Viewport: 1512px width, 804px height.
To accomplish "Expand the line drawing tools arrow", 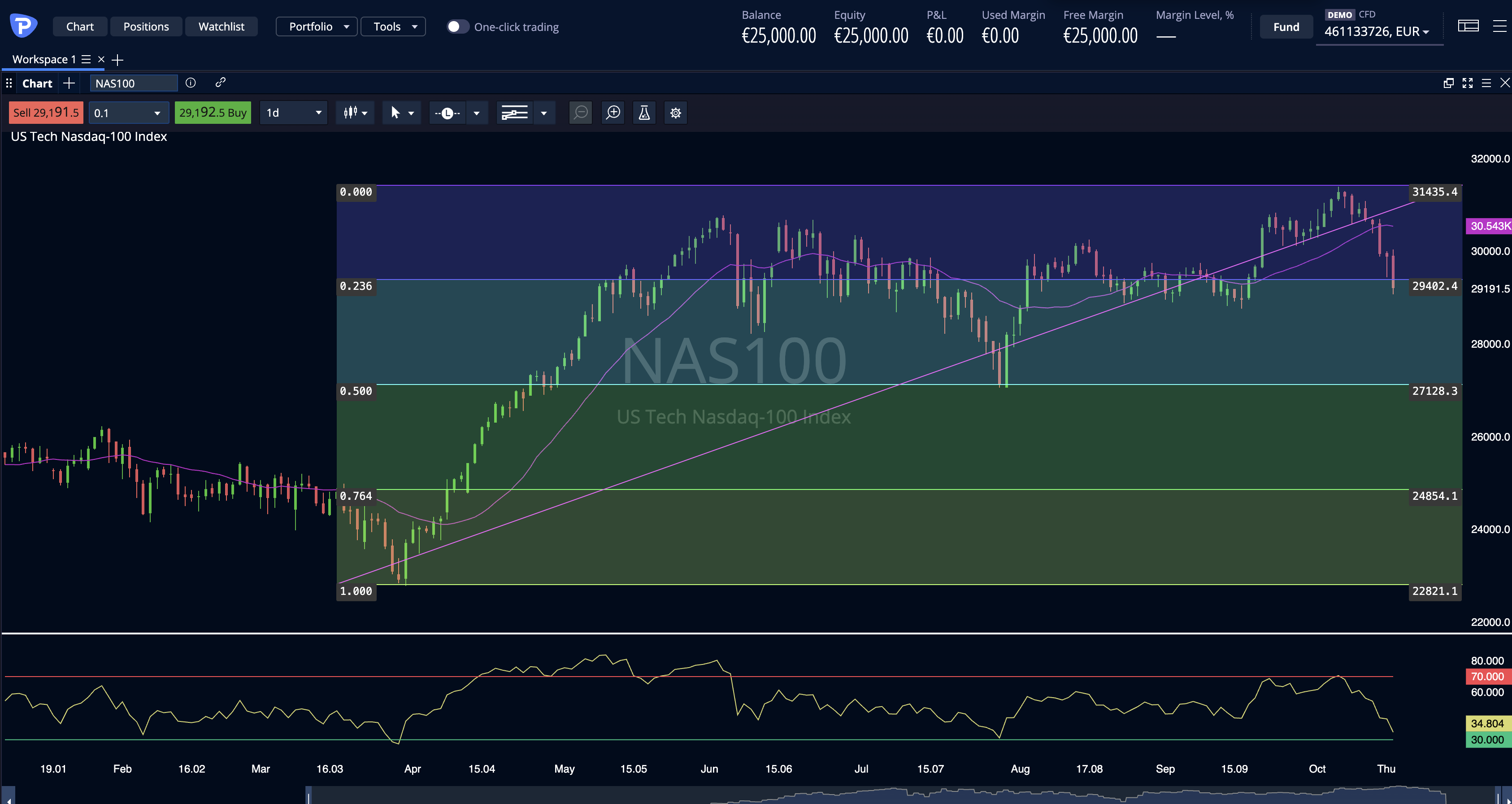I will tap(477, 113).
